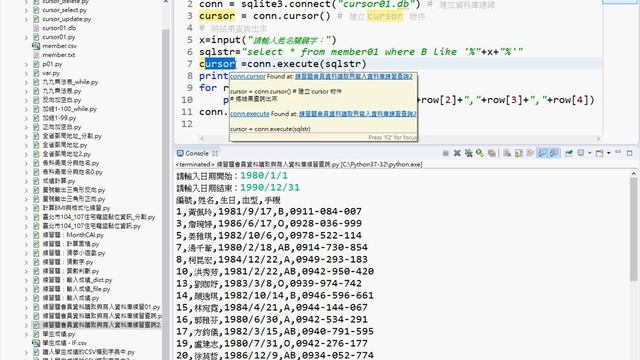Click the member.csv spreadsheet file icon
Viewport: 640px width, 360px height.
36,46
